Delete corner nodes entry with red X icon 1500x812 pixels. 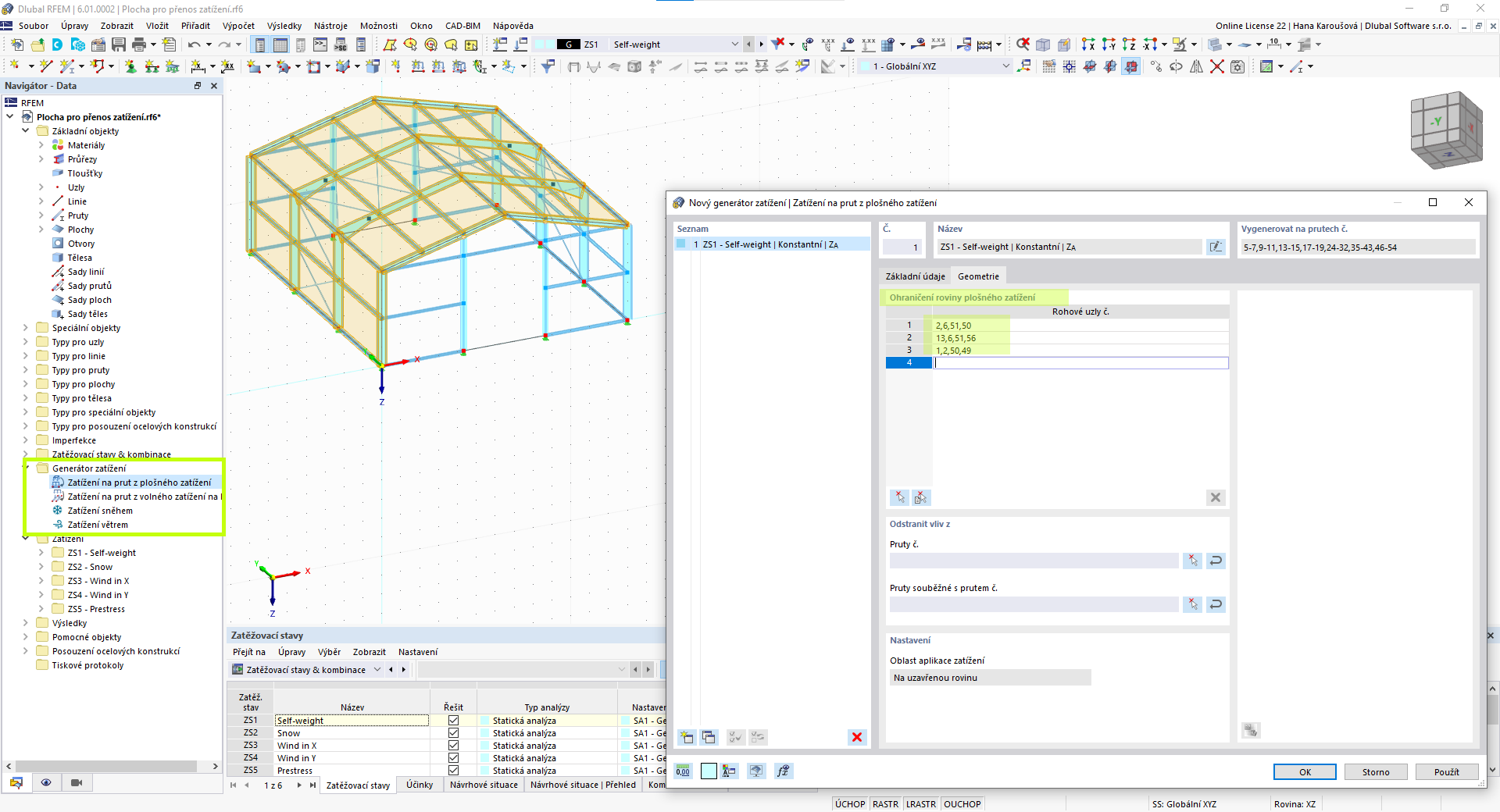pos(1216,497)
